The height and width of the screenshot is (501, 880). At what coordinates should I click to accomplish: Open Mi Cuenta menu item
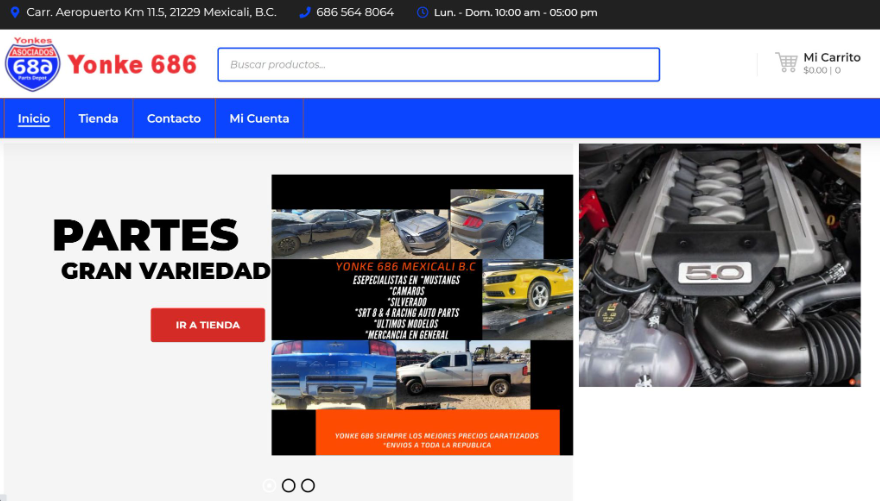point(259,118)
